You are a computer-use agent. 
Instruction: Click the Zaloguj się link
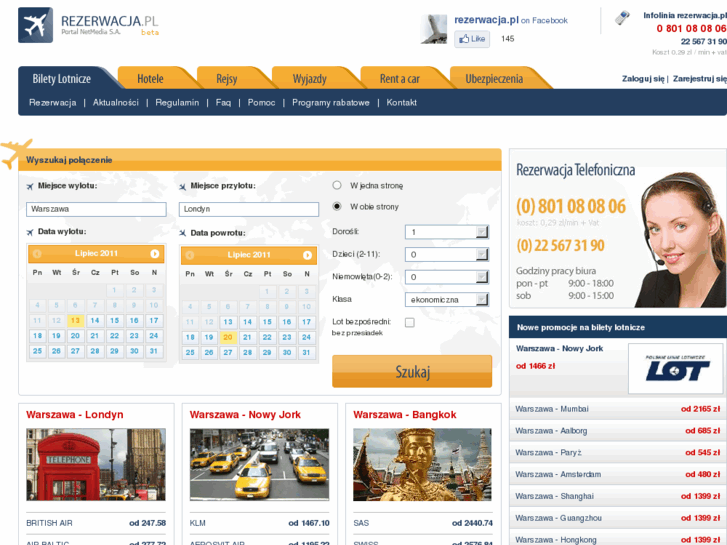[643, 79]
